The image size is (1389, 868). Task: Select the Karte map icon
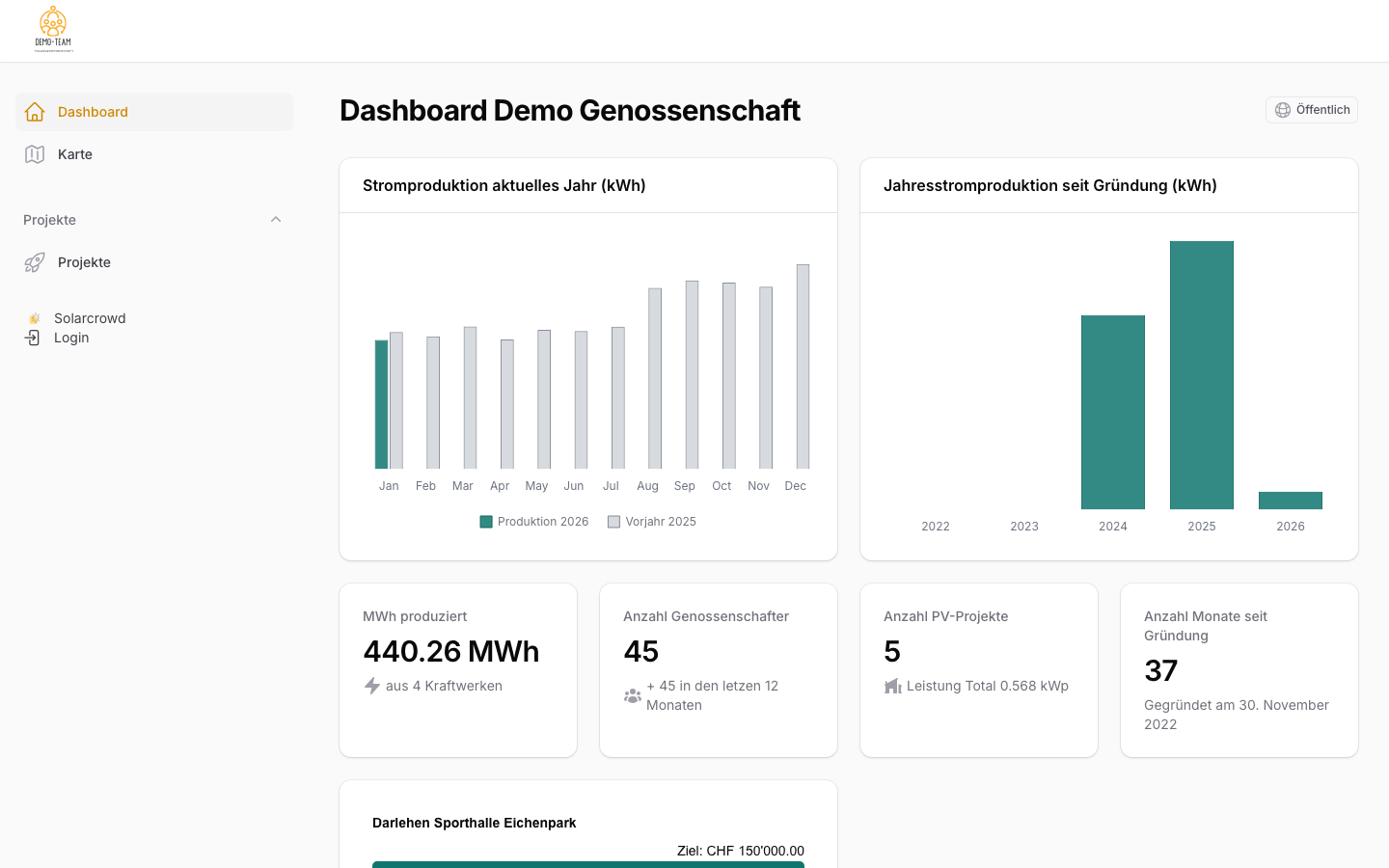35,154
